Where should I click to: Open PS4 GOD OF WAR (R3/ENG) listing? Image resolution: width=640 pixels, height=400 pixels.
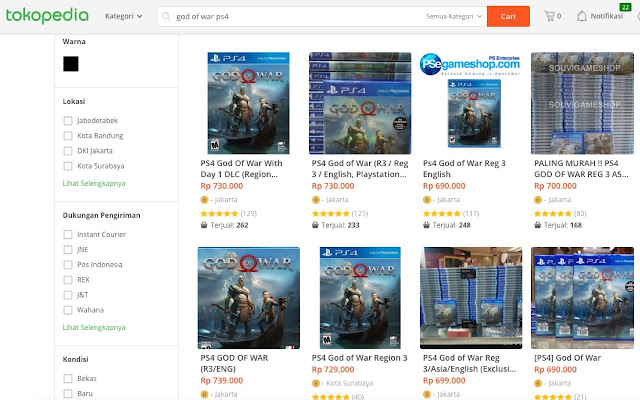(x=234, y=363)
